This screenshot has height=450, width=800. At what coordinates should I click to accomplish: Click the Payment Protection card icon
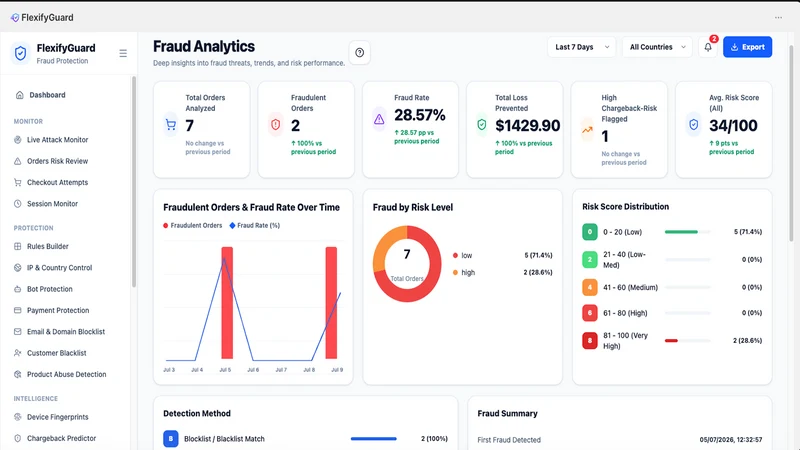point(17,310)
